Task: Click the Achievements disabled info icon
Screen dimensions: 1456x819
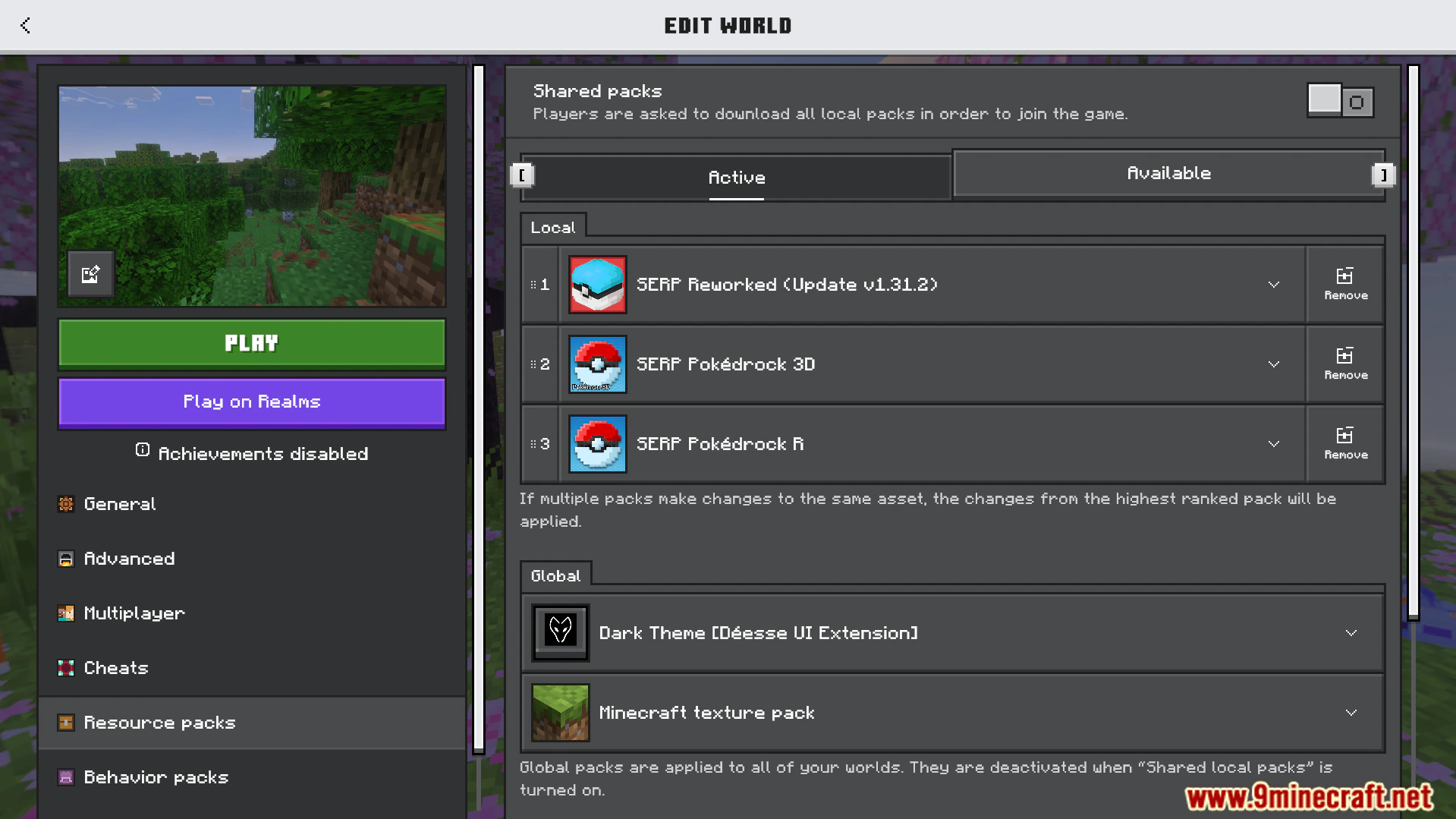Action: tap(143, 450)
